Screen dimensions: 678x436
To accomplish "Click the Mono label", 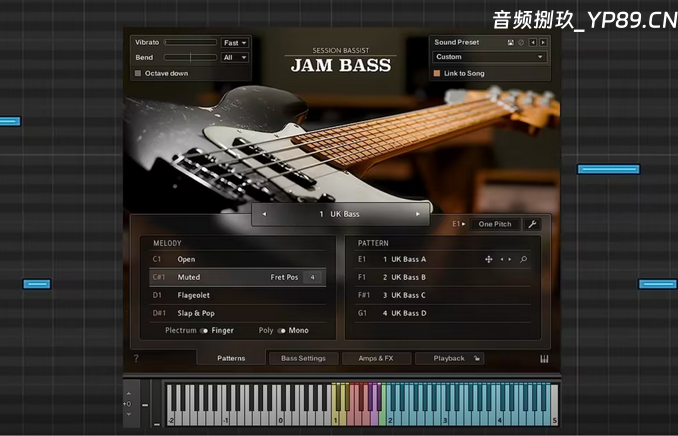I will (x=298, y=330).
